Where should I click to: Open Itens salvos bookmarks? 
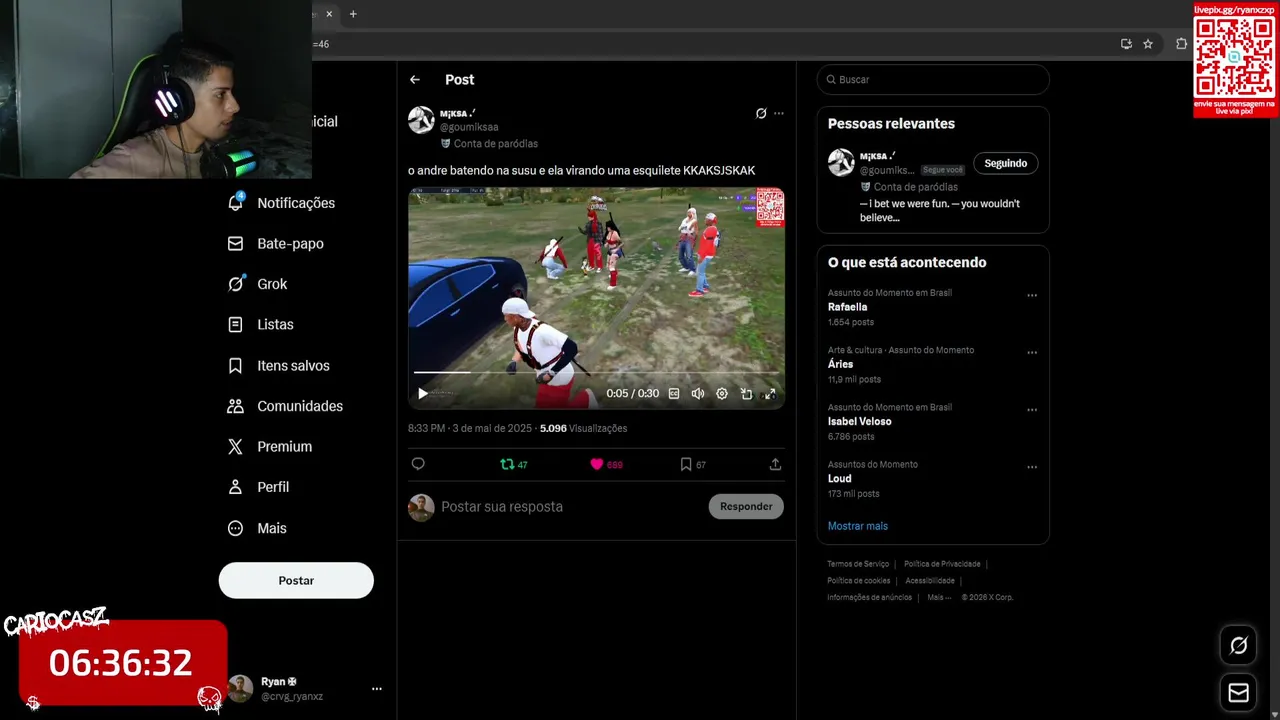pyautogui.click(x=280, y=366)
